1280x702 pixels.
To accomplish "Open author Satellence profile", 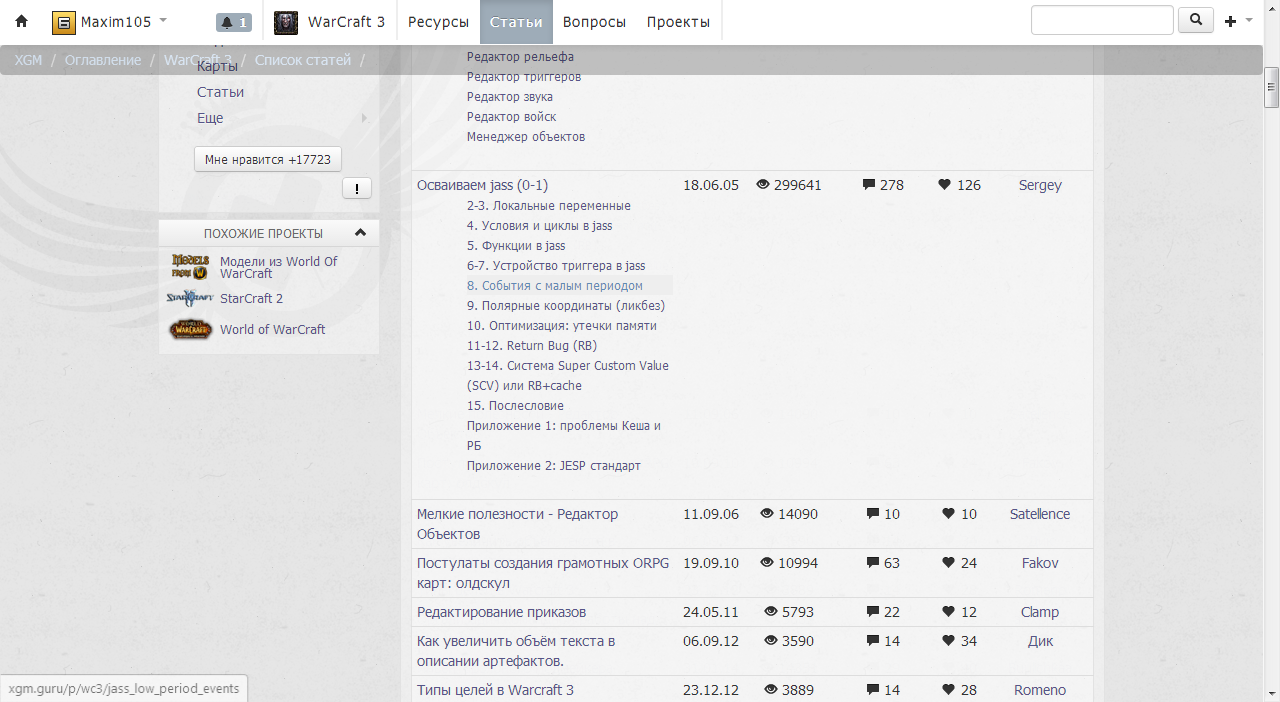I will [x=1040, y=514].
